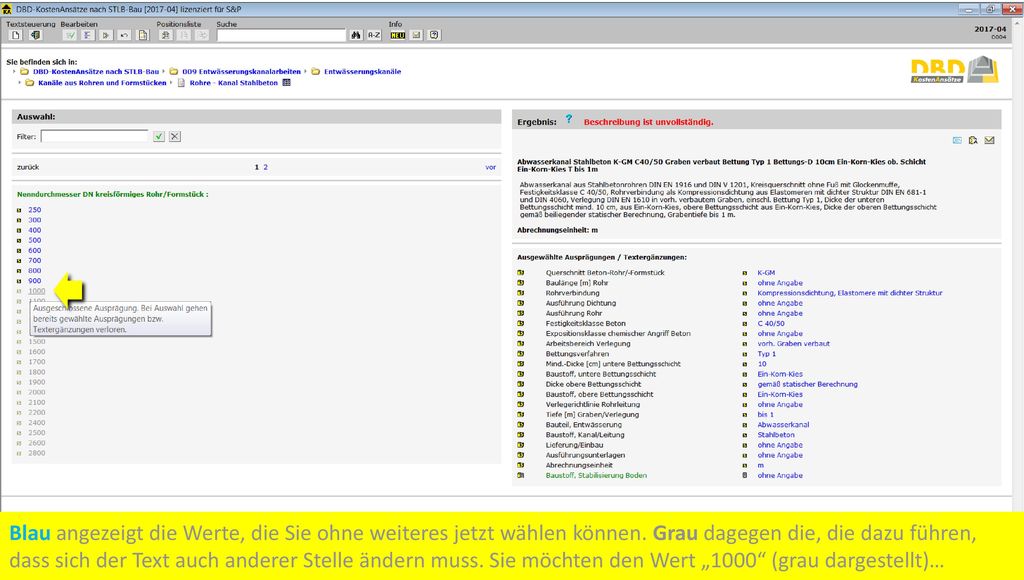
Task: Click 'vorh. Graben verbaut' value link
Action: pos(793,344)
